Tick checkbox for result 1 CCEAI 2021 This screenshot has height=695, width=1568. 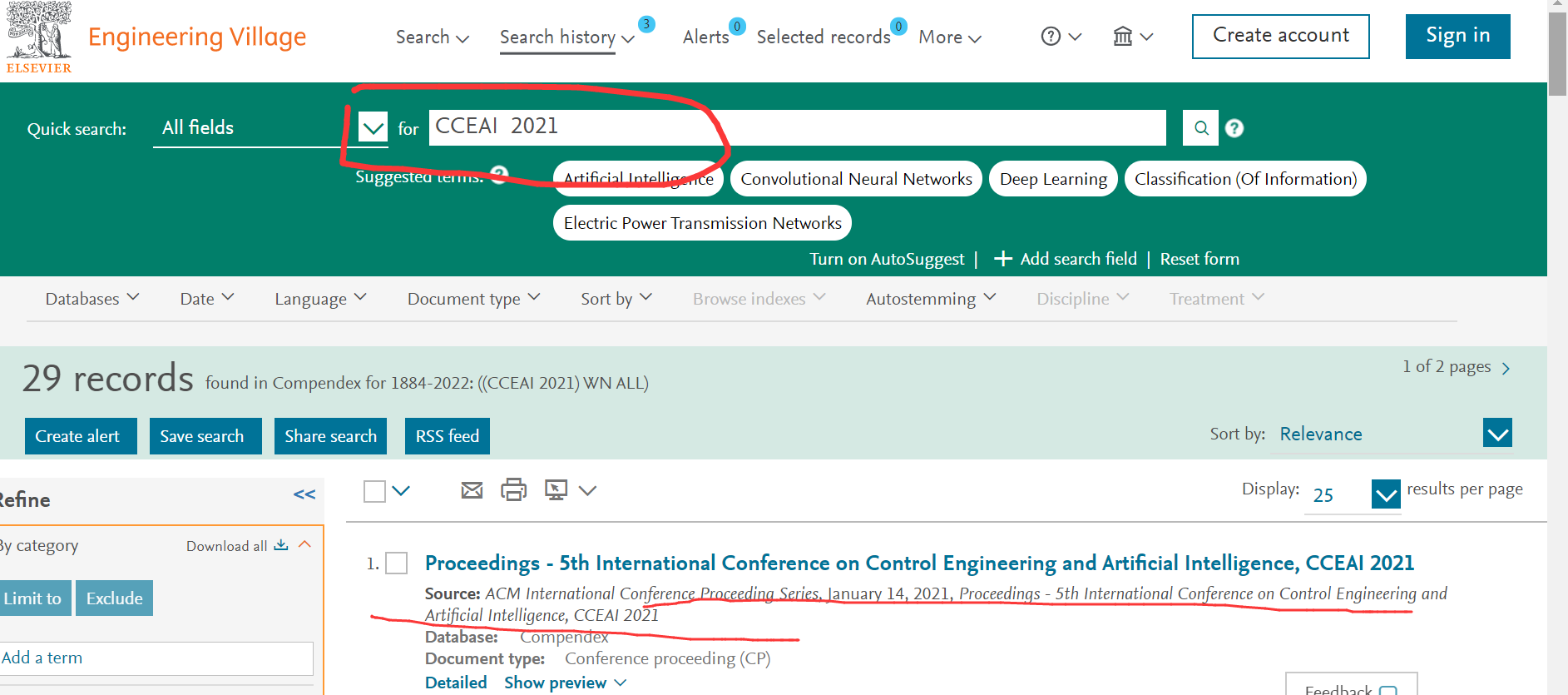pyautogui.click(x=397, y=563)
